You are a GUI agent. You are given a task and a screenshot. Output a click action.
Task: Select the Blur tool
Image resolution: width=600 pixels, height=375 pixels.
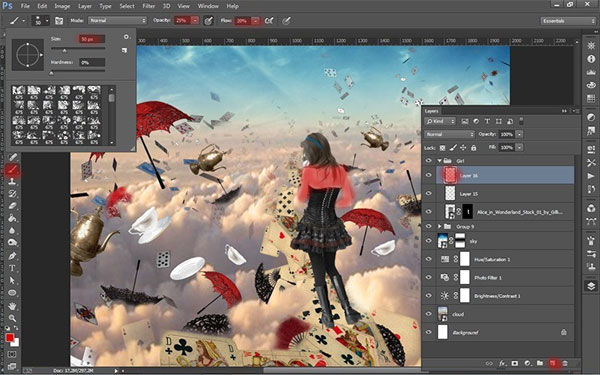[x=12, y=230]
